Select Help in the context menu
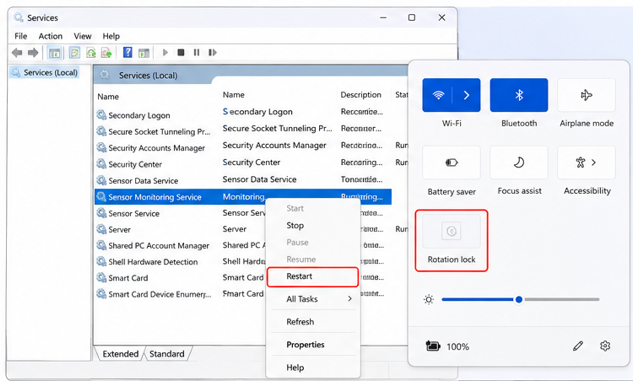The width and height of the screenshot is (633, 381). coord(313,368)
